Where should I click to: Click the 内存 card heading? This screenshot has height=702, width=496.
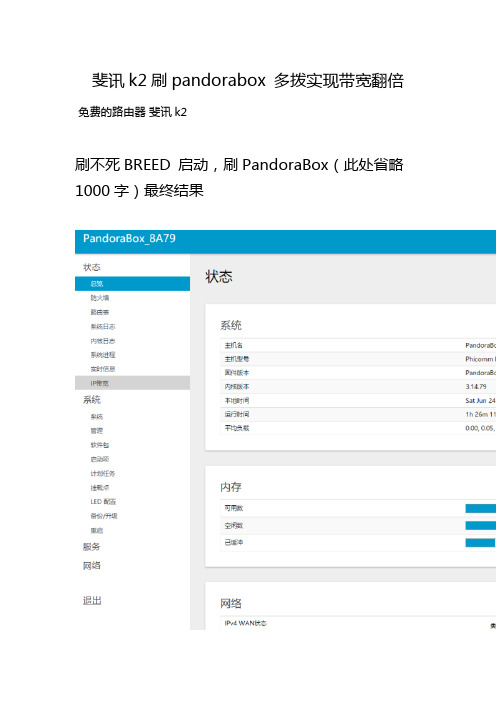pyautogui.click(x=231, y=487)
